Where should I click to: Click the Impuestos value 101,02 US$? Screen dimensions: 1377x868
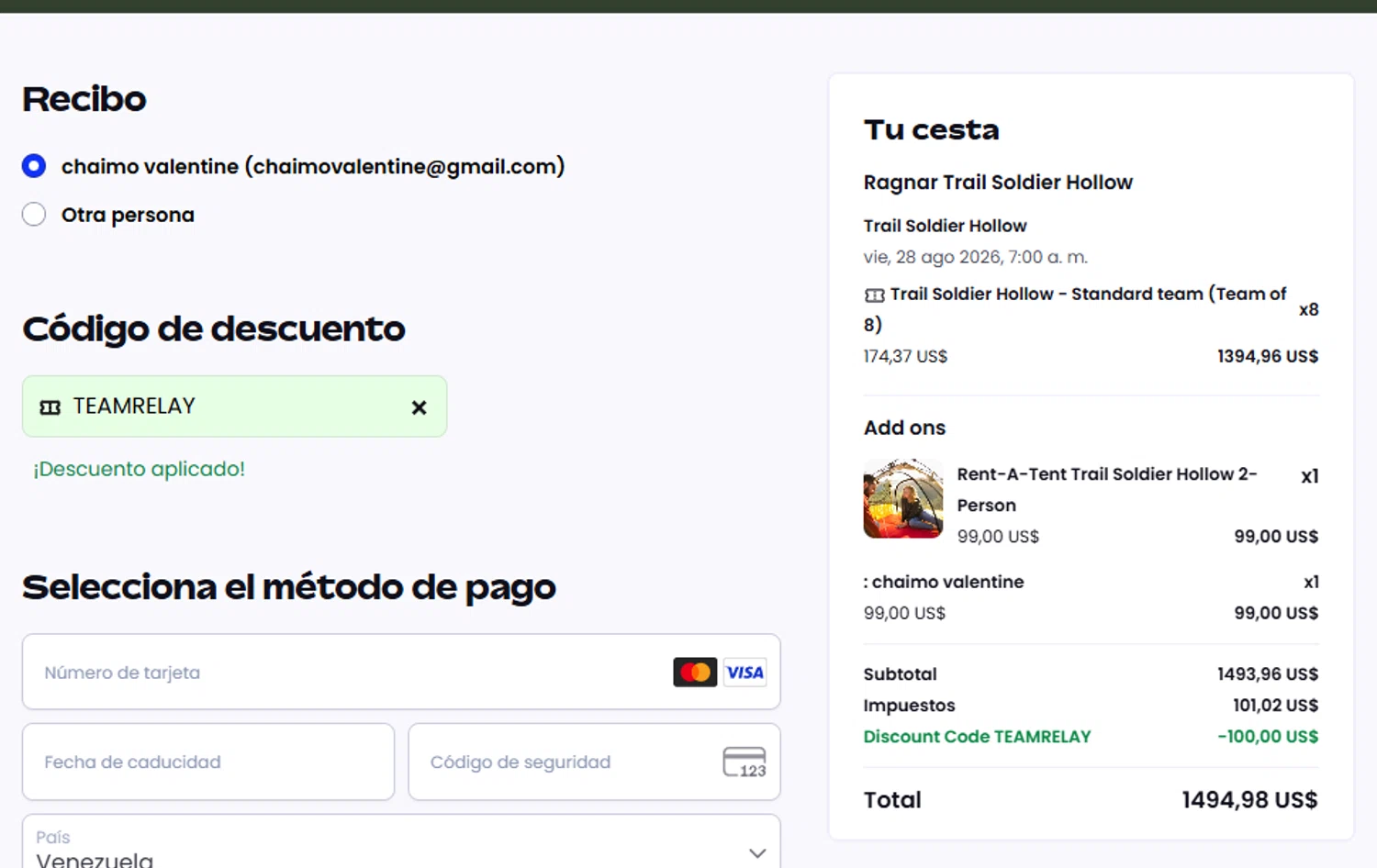1276,706
